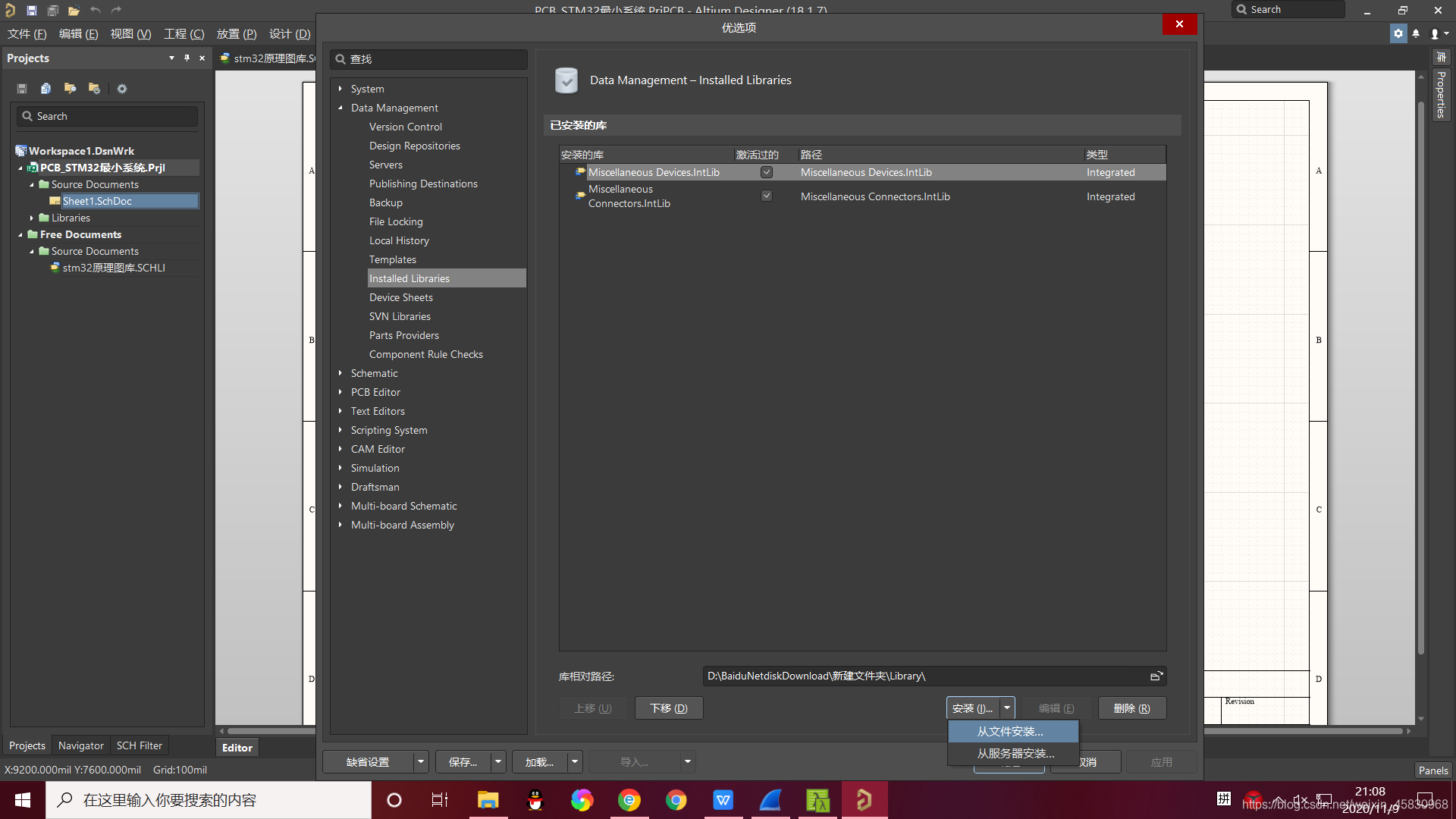This screenshot has width=1456, height=819.
Task: Click the Save All icon in title bar
Action: 52,10
